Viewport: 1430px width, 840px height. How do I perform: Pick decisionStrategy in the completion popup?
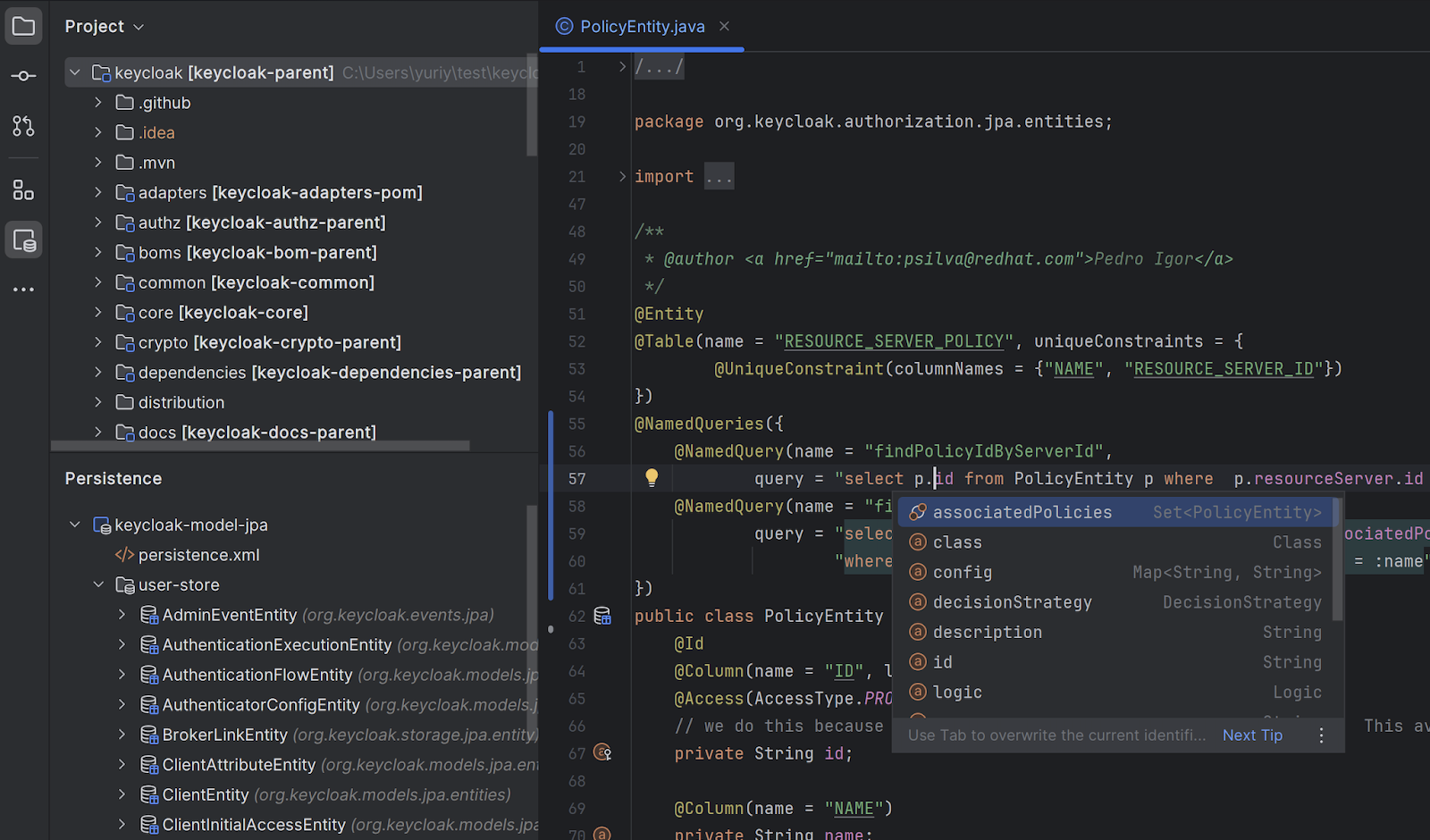[x=1012, y=602]
